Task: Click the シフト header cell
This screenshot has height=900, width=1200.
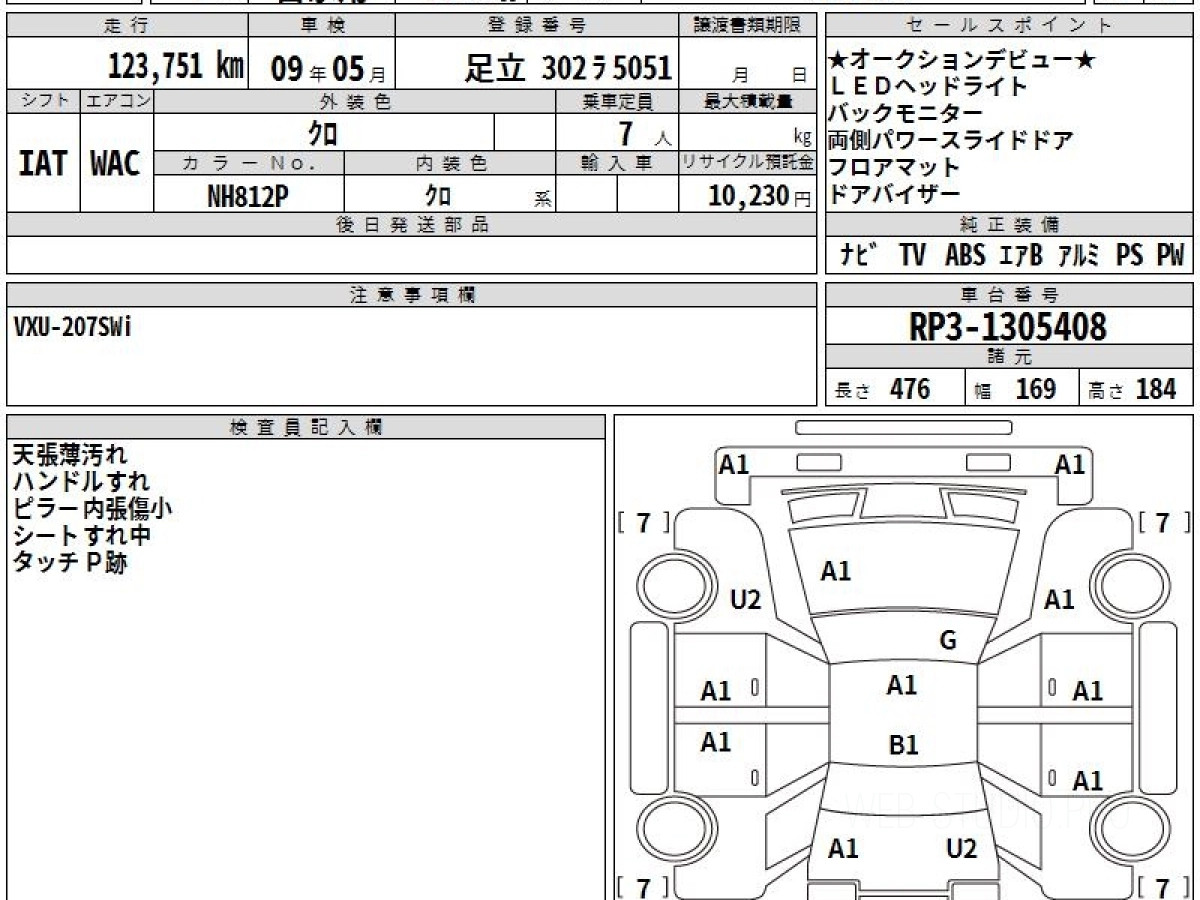Action: pyautogui.click(x=44, y=101)
